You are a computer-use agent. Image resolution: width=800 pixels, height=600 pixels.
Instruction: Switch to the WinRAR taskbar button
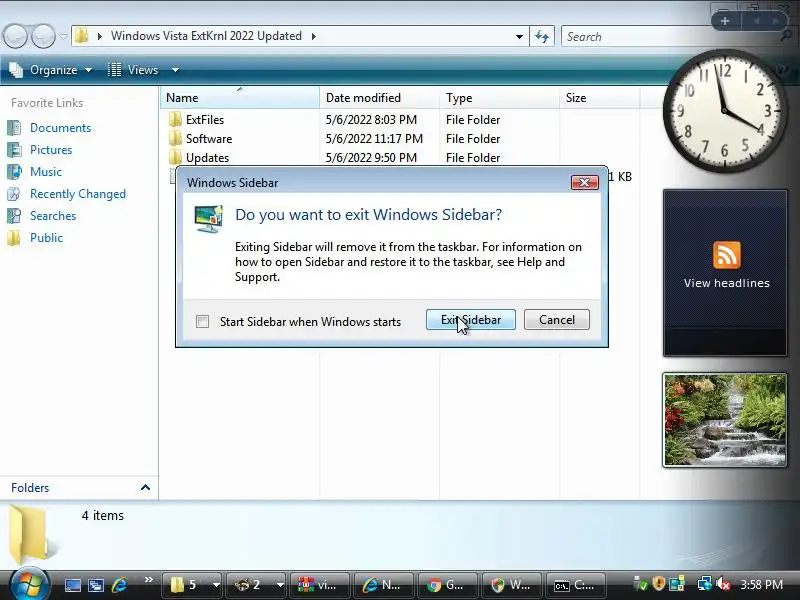point(319,585)
